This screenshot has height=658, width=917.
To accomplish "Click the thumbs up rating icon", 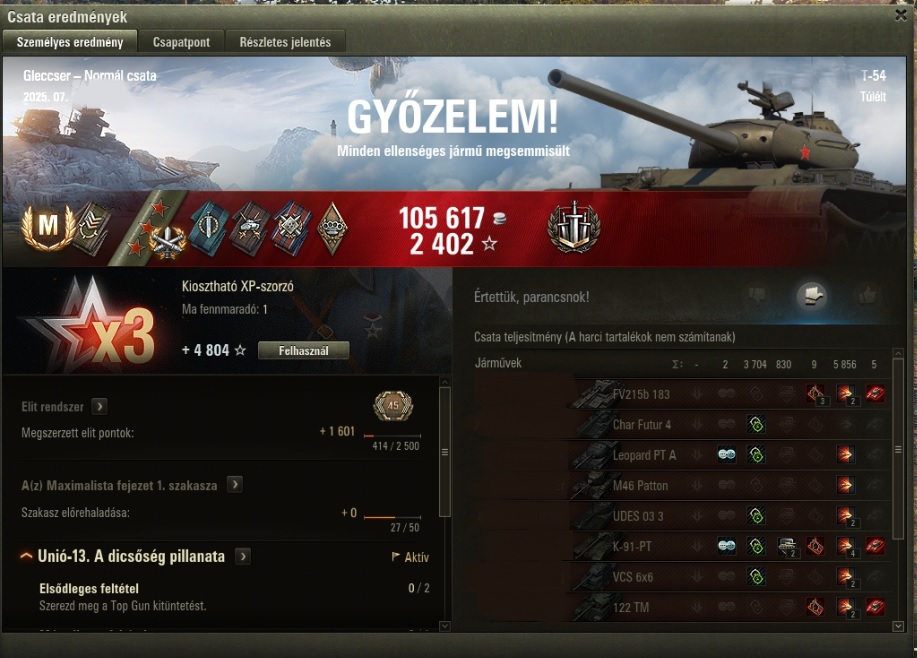I will pyautogui.click(x=867, y=295).
